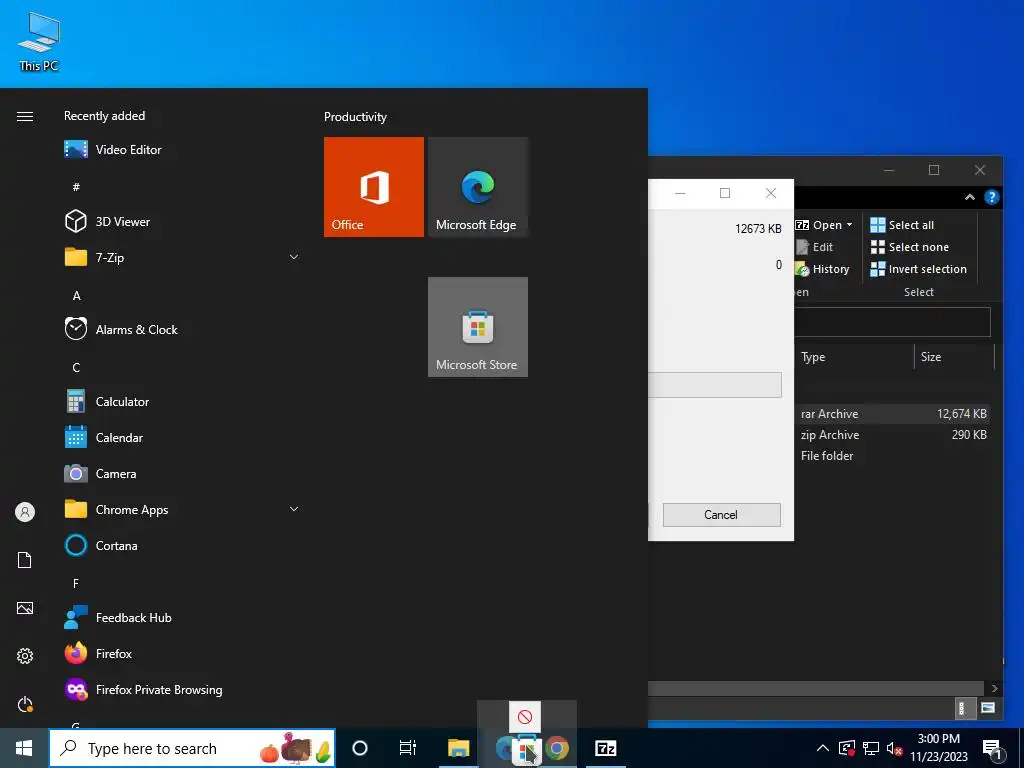
Task: Collapse the Explorer ribbon chevron
Action: coord(970,197)
